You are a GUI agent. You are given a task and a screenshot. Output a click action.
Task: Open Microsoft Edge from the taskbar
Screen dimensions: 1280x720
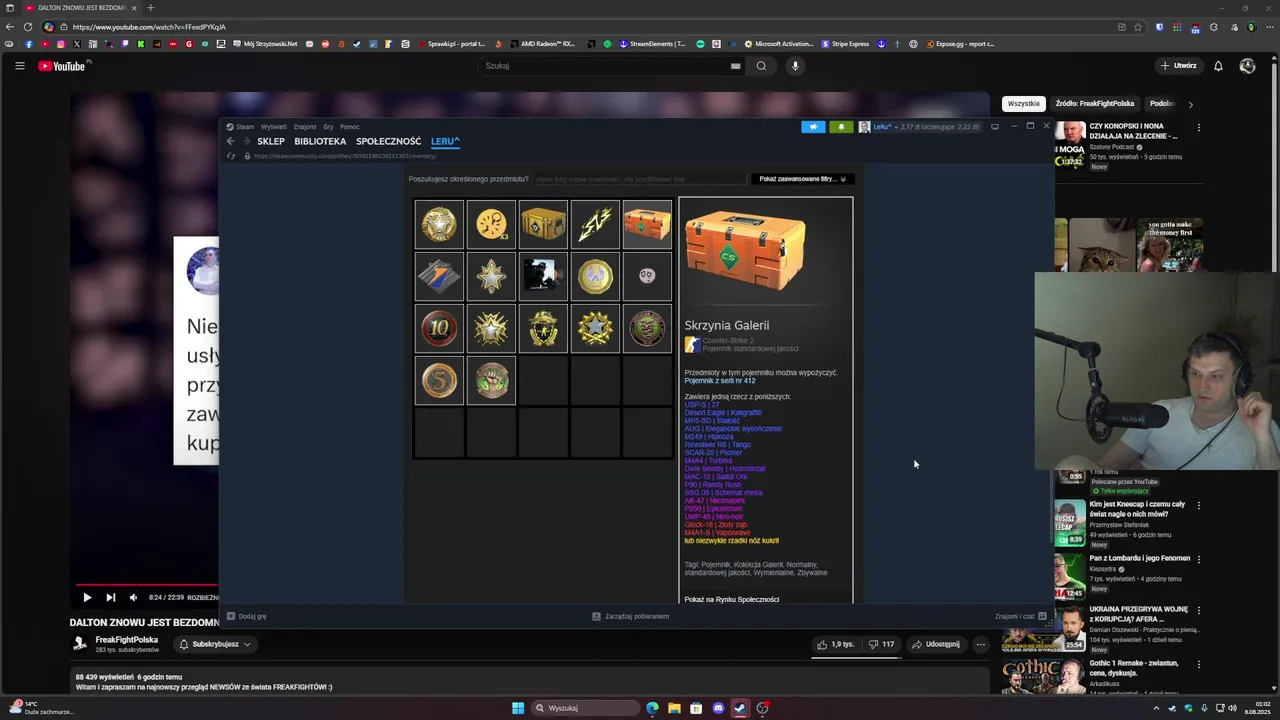click(652, 708)
